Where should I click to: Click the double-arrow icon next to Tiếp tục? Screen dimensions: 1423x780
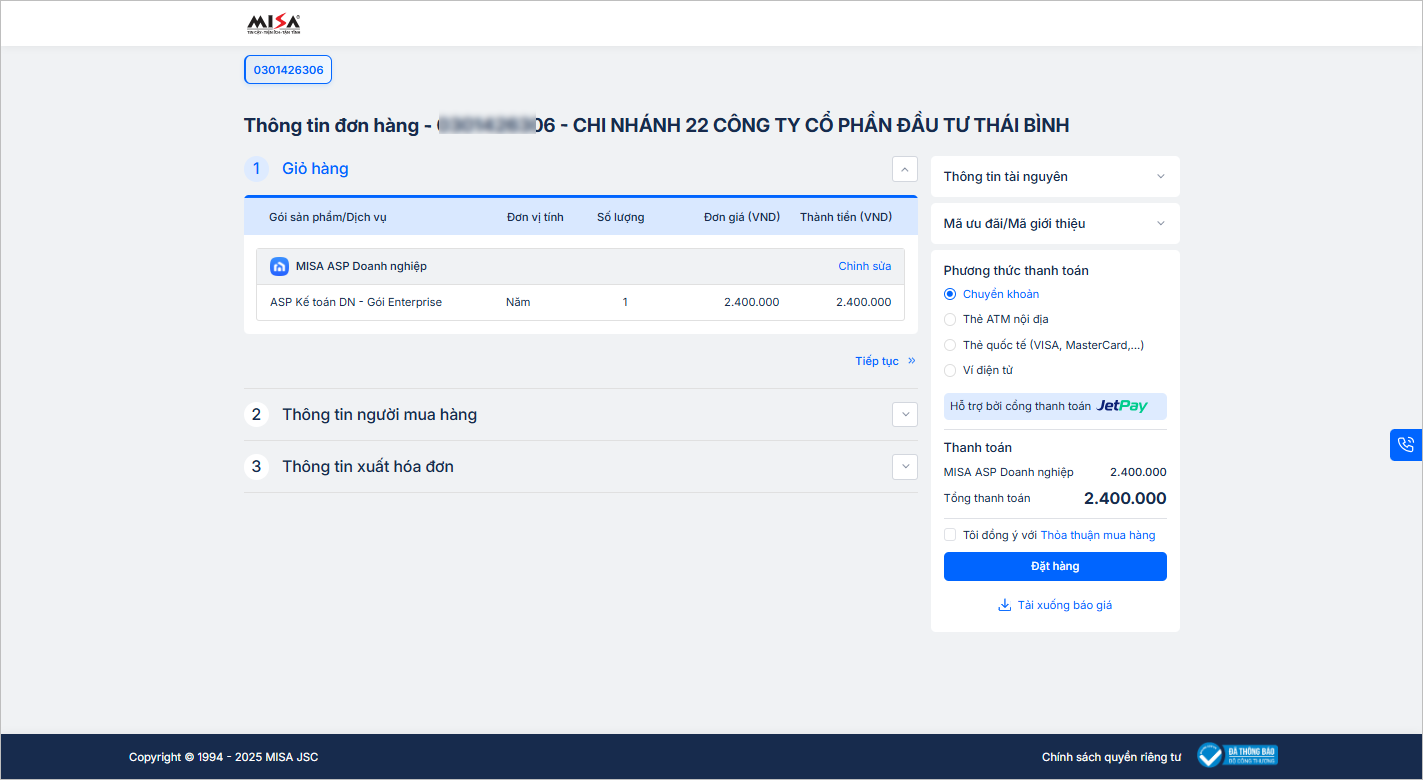912,361
